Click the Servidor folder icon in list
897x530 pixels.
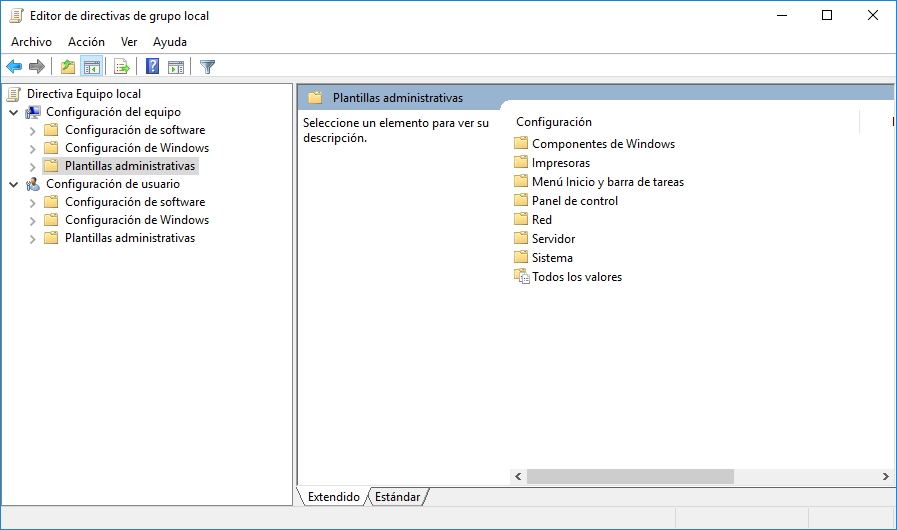521,238
